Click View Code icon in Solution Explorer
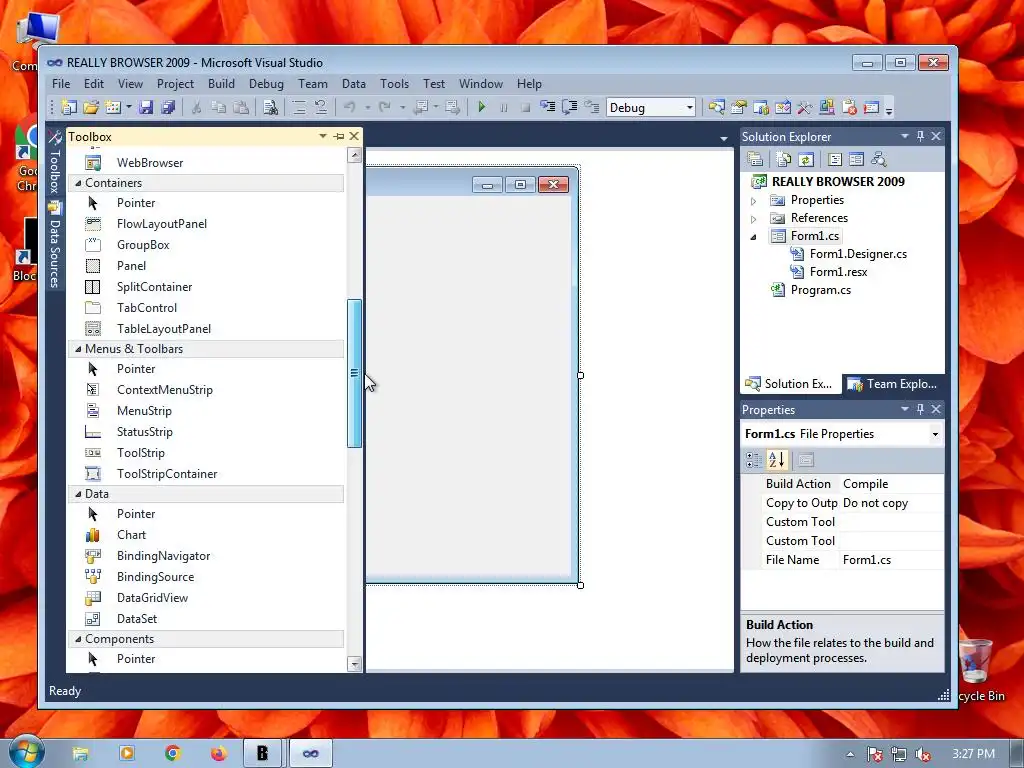Viewport: 1024px width, 768px height. tap(835, 159)
